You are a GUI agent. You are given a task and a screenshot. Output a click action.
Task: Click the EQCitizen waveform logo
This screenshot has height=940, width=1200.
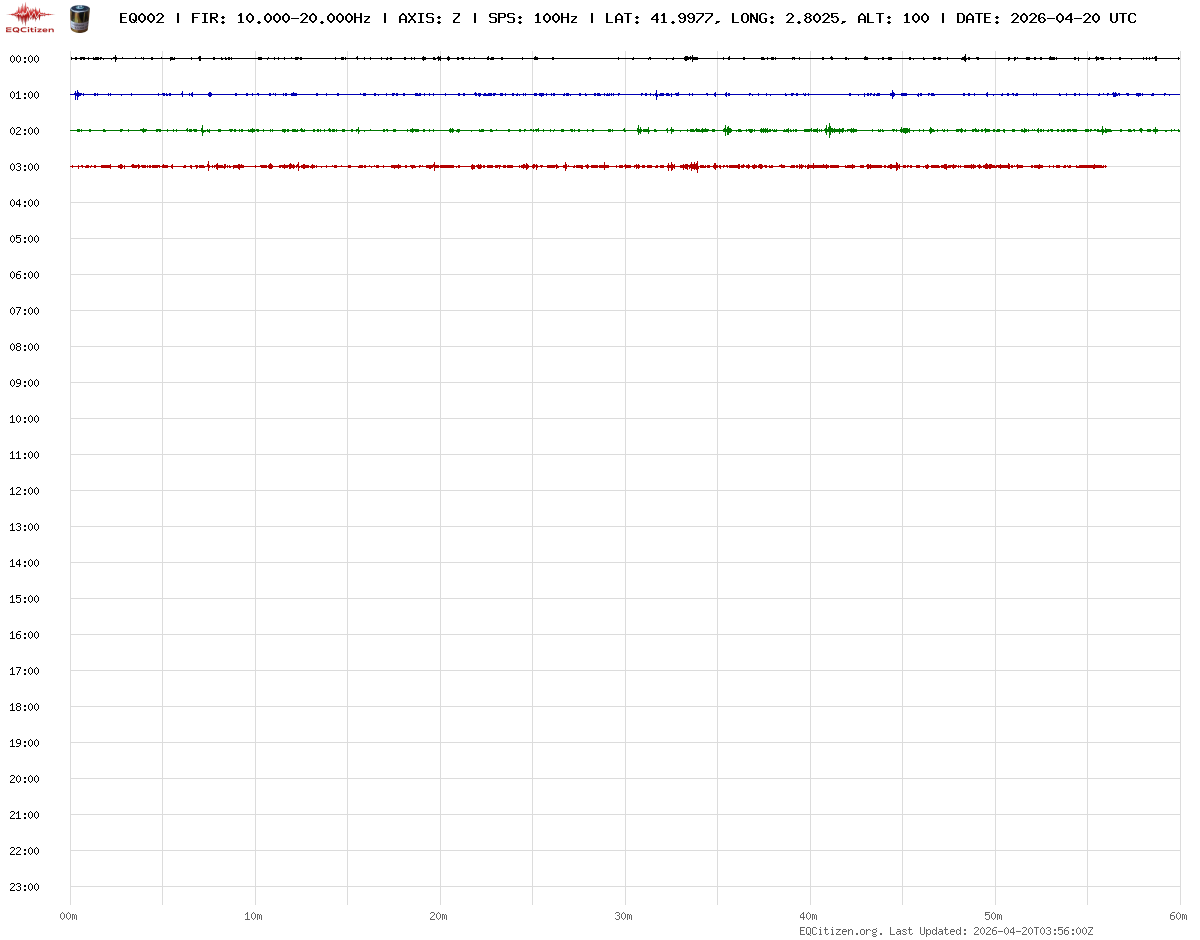tap(30, 15)
